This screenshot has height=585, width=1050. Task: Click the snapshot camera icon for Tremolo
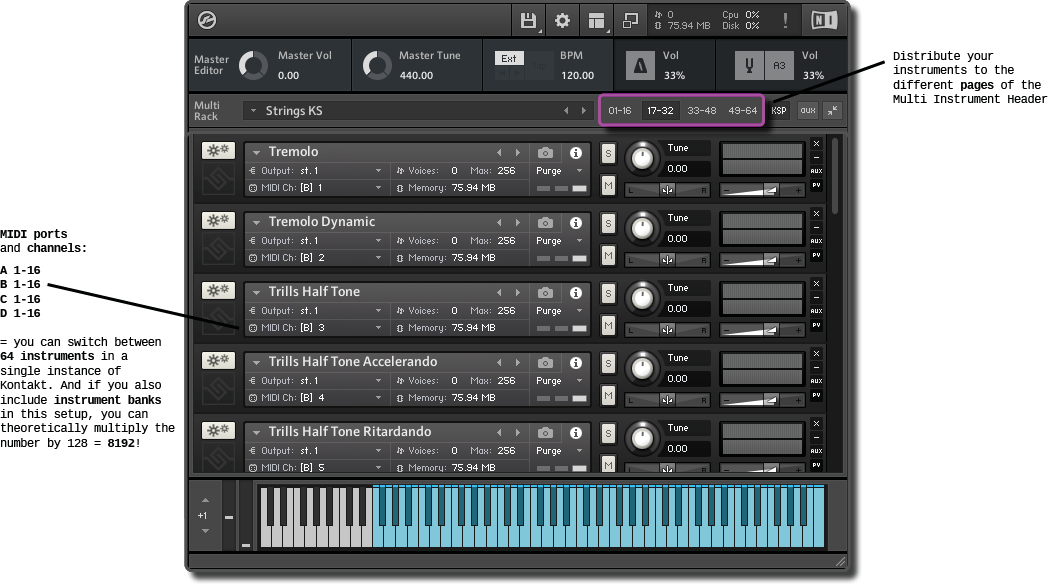(546, 153)
